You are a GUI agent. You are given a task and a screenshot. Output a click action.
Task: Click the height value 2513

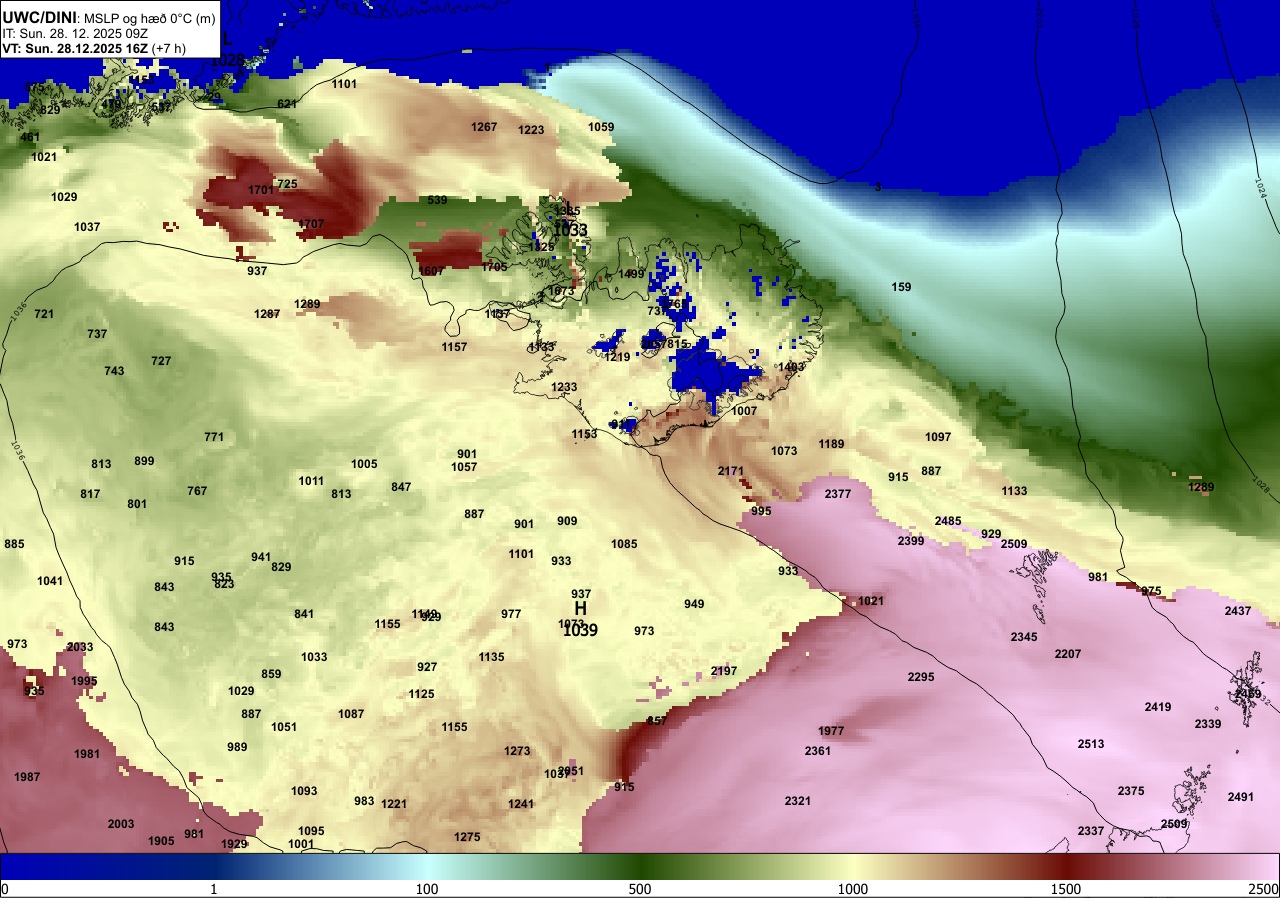click(x=1091, y=744)
